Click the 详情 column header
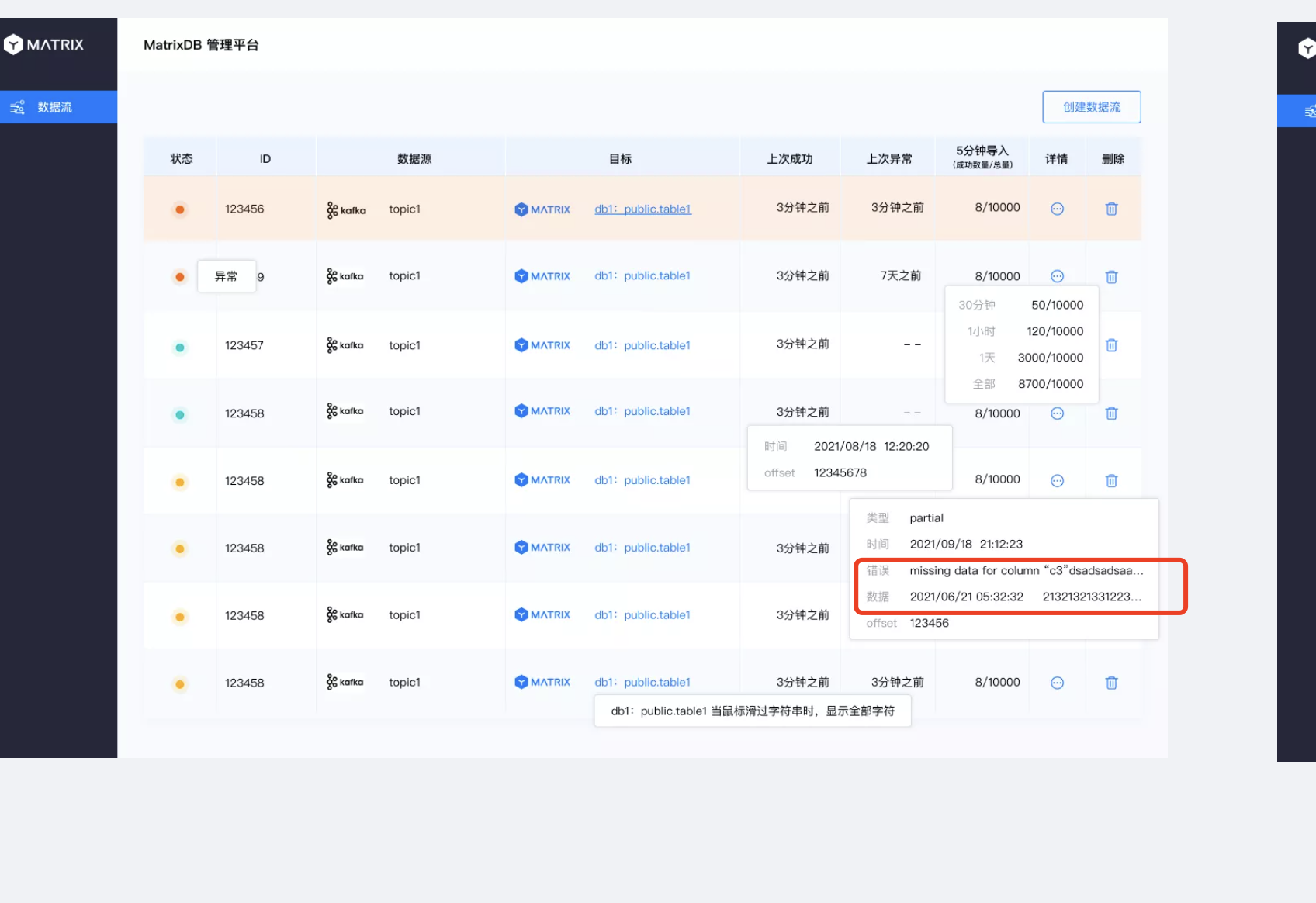Viewport: 1316px width, 903px height. (1057, 158)
